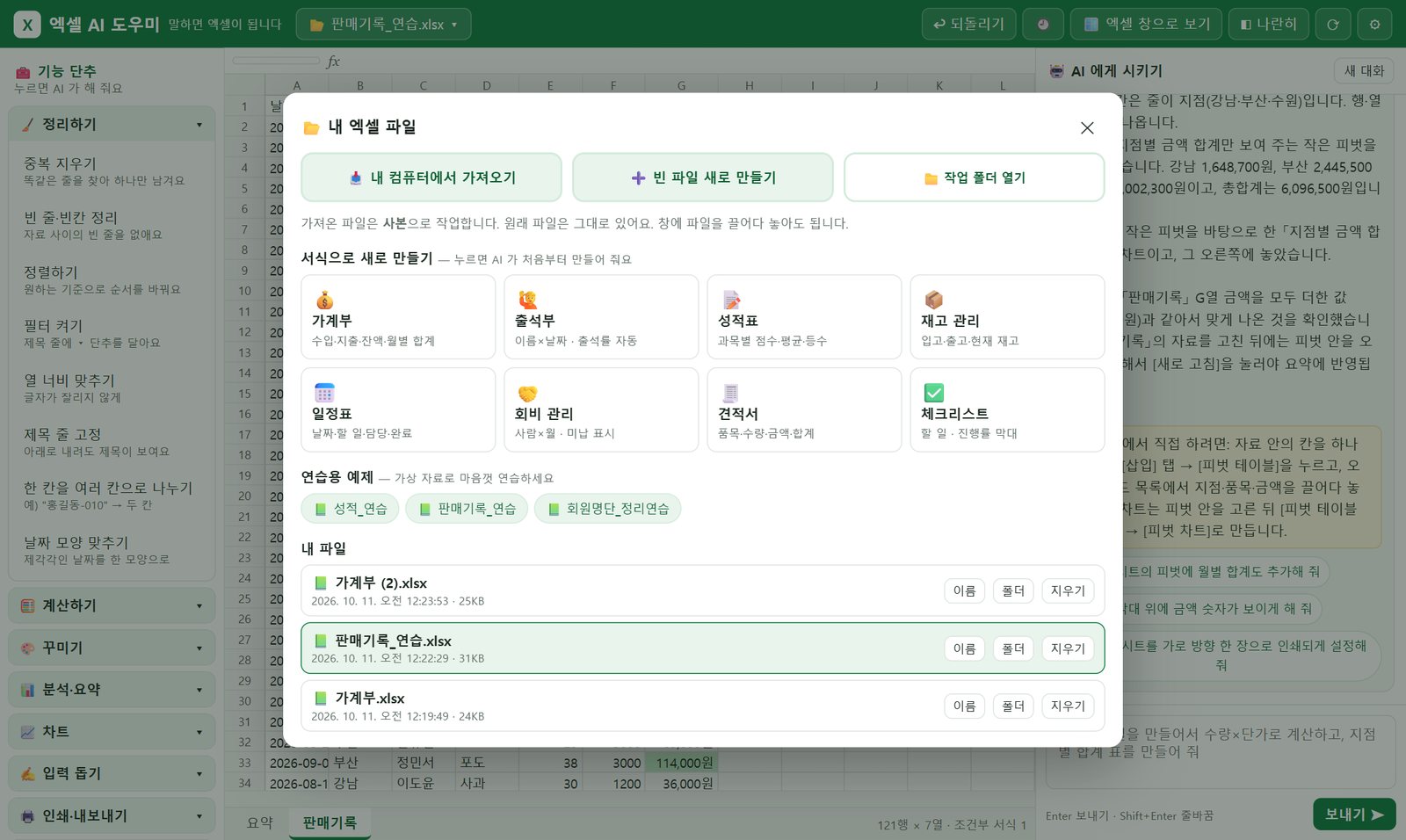Click 빈 파일 새로 만들기 button

703,177
